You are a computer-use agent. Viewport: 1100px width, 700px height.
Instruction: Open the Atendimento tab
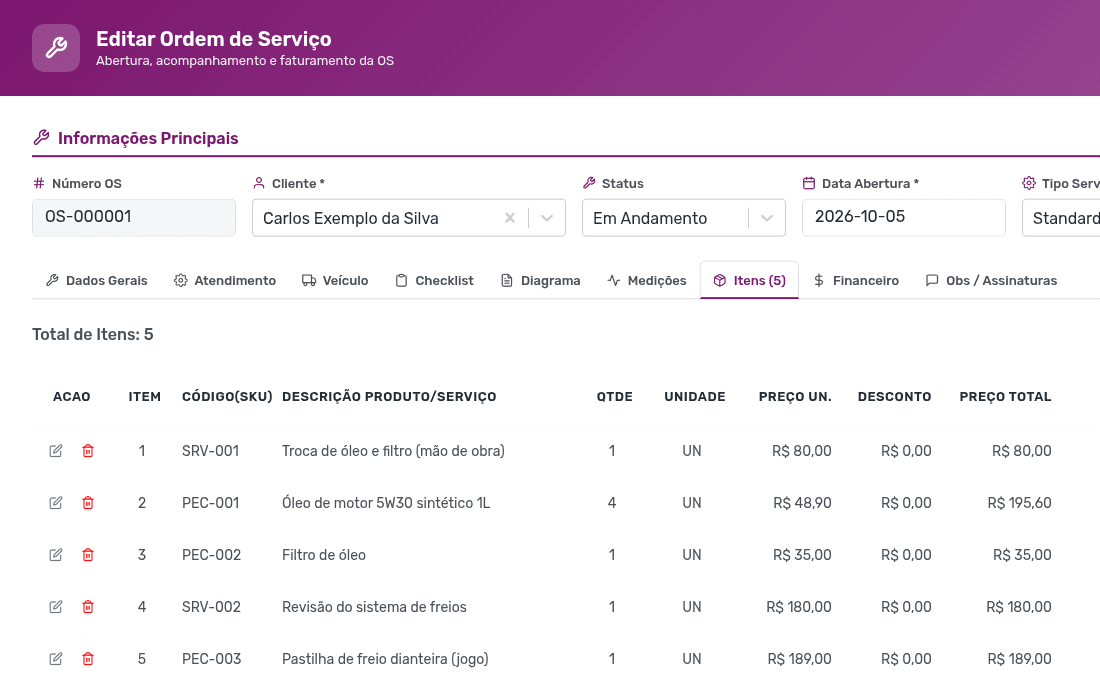pyautogui.click(x=225, y=281)
